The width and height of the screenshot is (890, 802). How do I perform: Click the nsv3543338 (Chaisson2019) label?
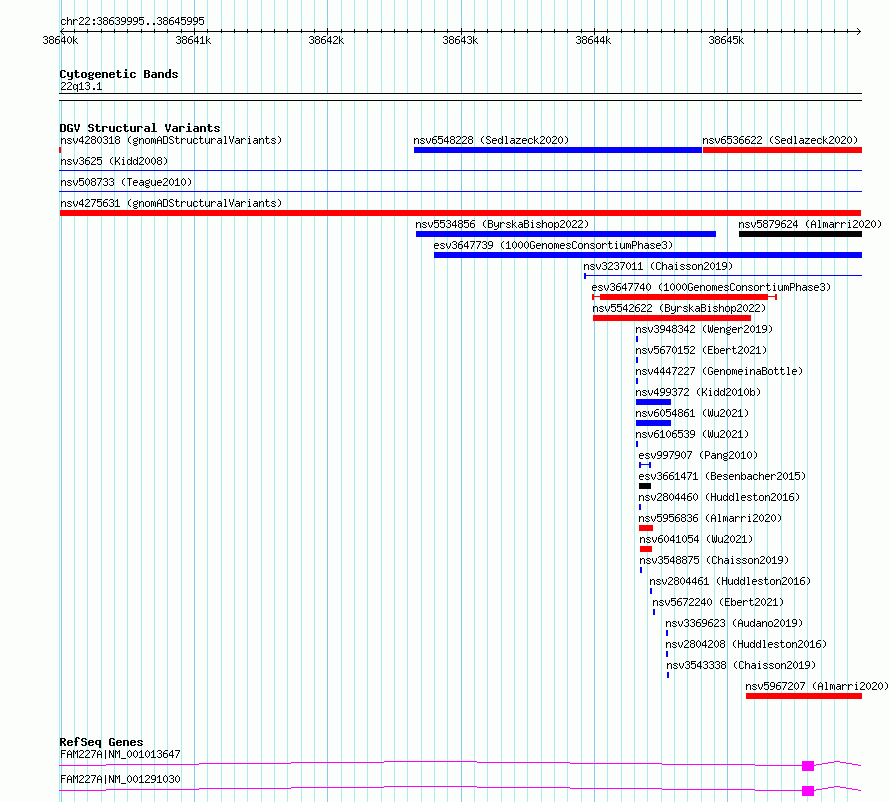click(x=741, y=665)
